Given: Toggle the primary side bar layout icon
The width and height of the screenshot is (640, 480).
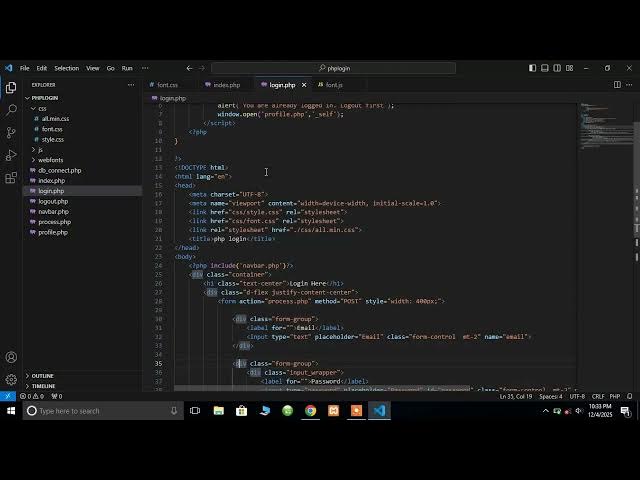Looking at the screenshot, I should coord(532,68).
